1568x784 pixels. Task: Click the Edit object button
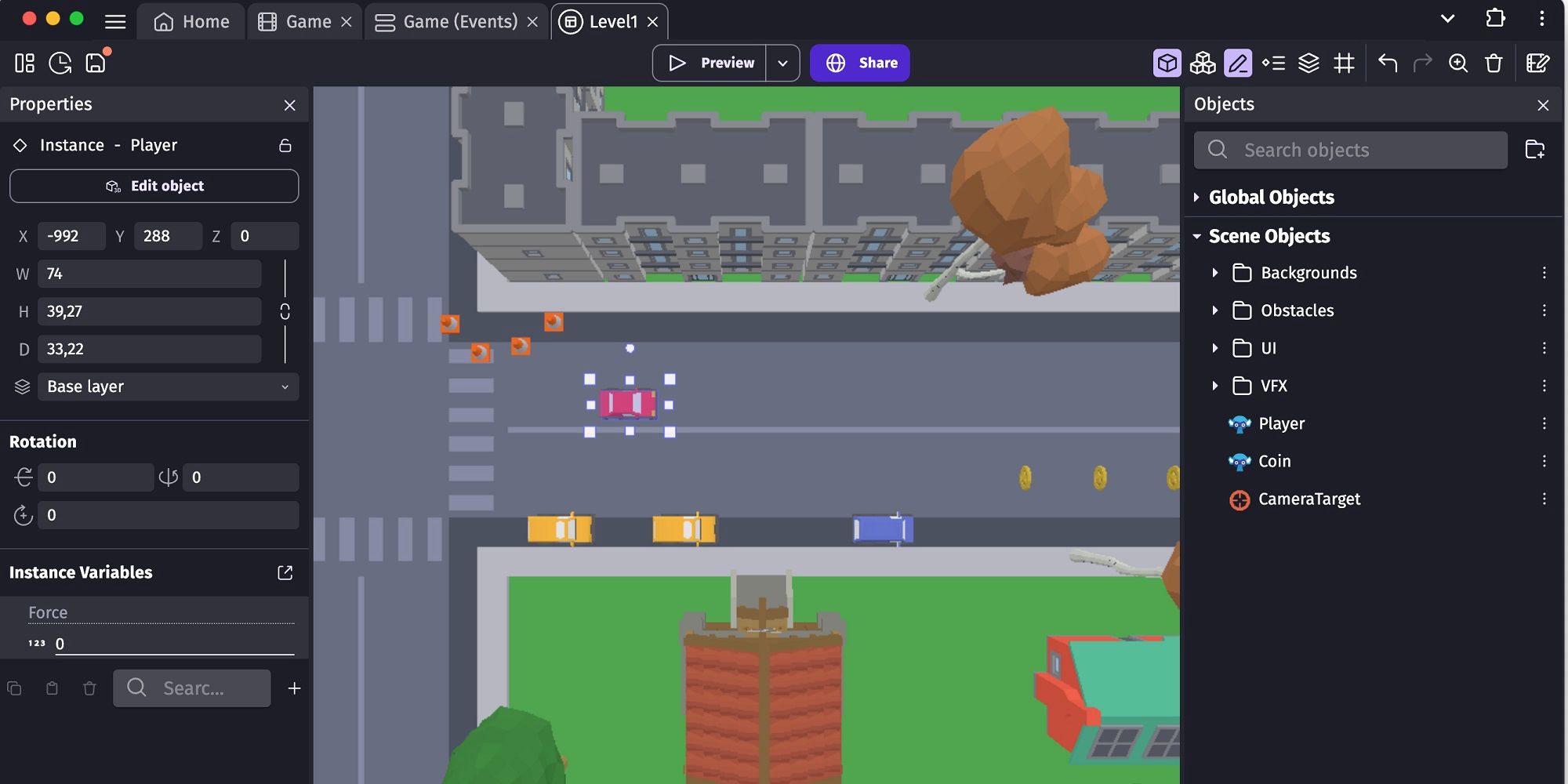(154, 186)
